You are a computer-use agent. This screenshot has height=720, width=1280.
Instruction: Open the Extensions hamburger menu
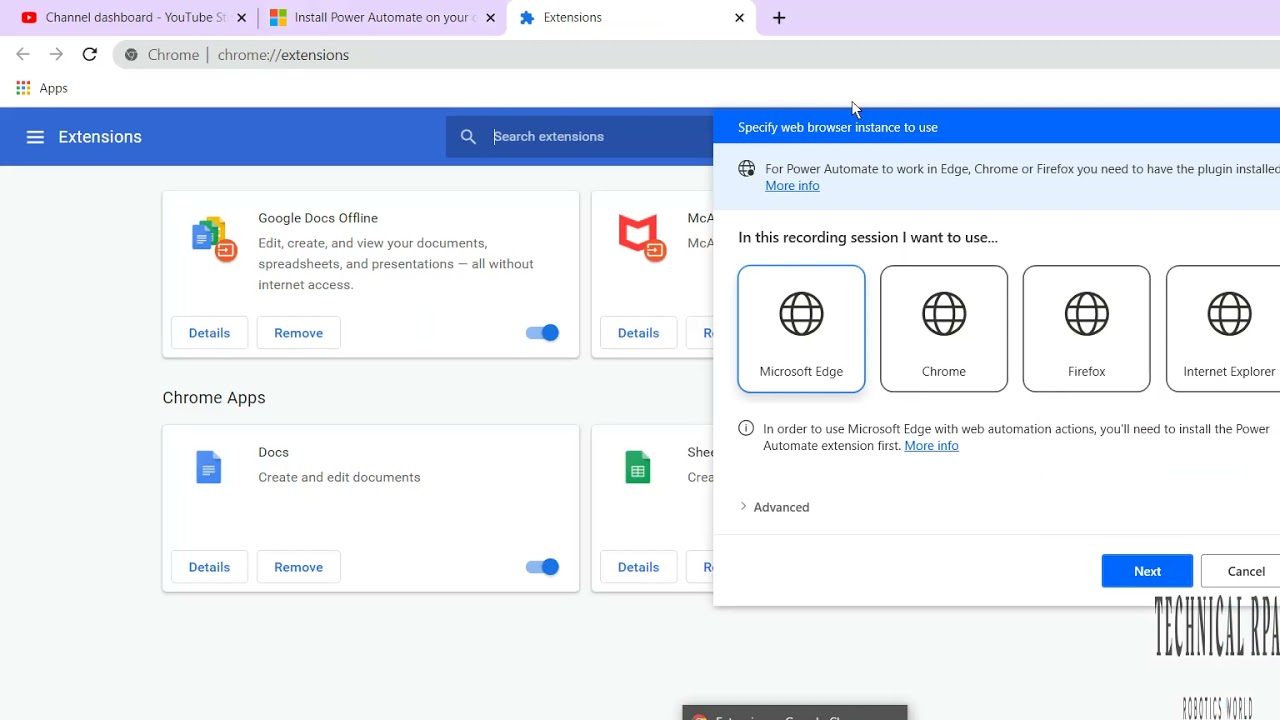35,137
